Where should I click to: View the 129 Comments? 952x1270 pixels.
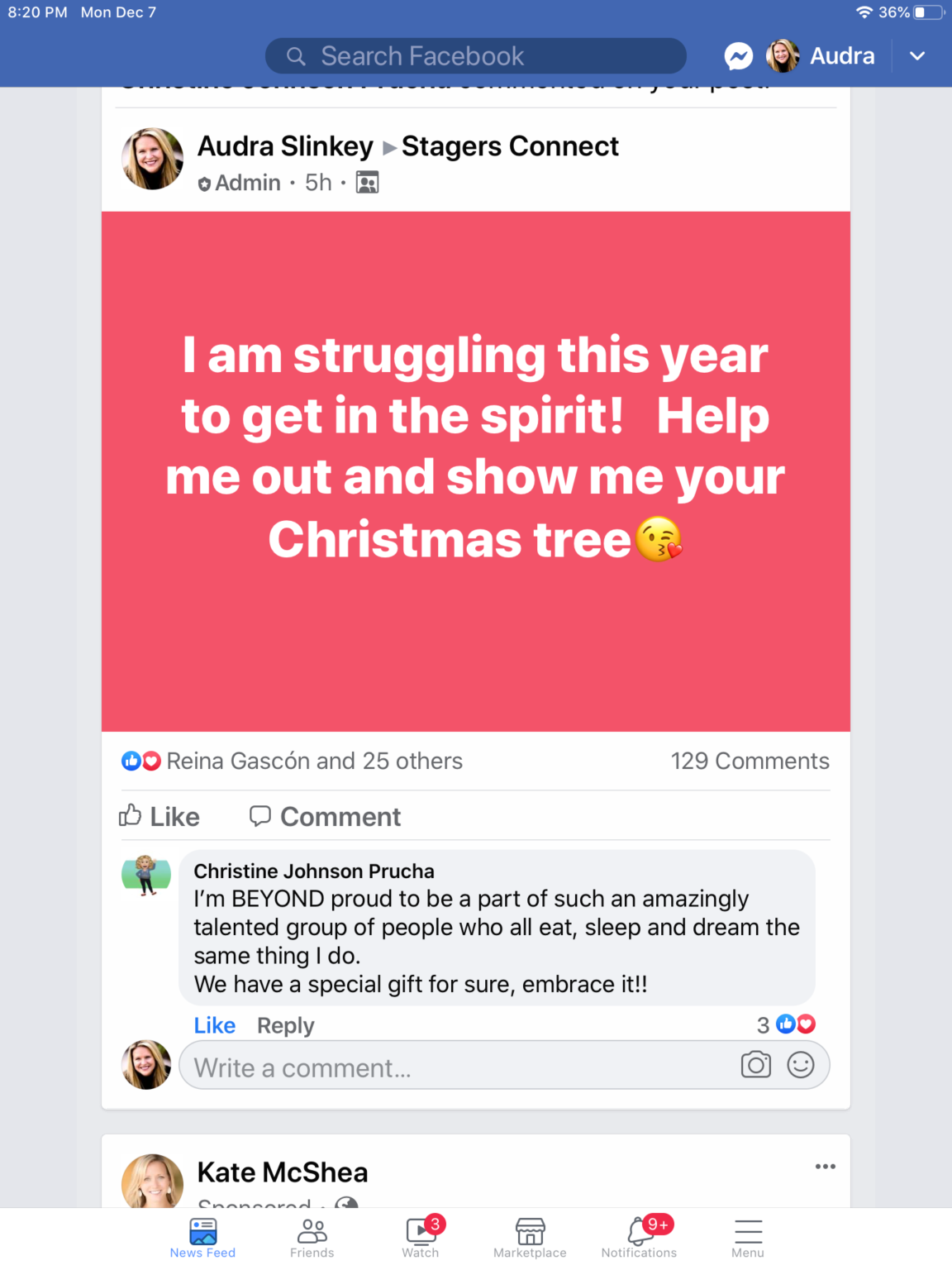(750, 761)
